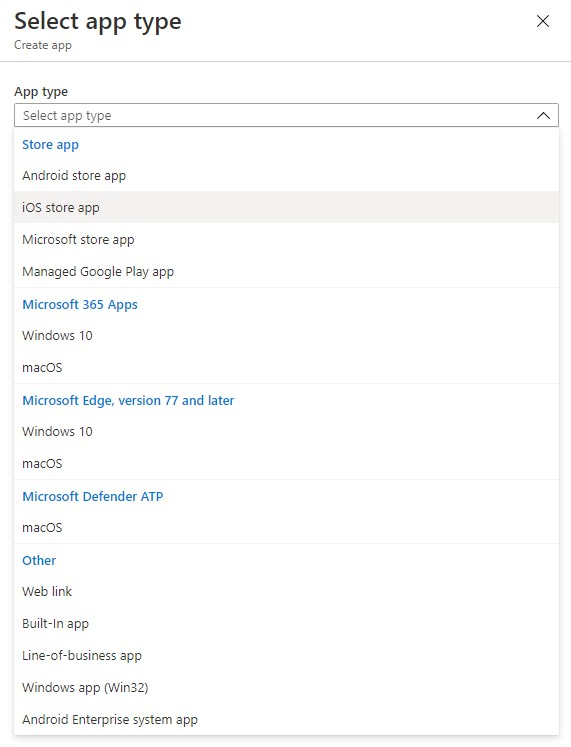Click the Store app group header

[50, 145]
